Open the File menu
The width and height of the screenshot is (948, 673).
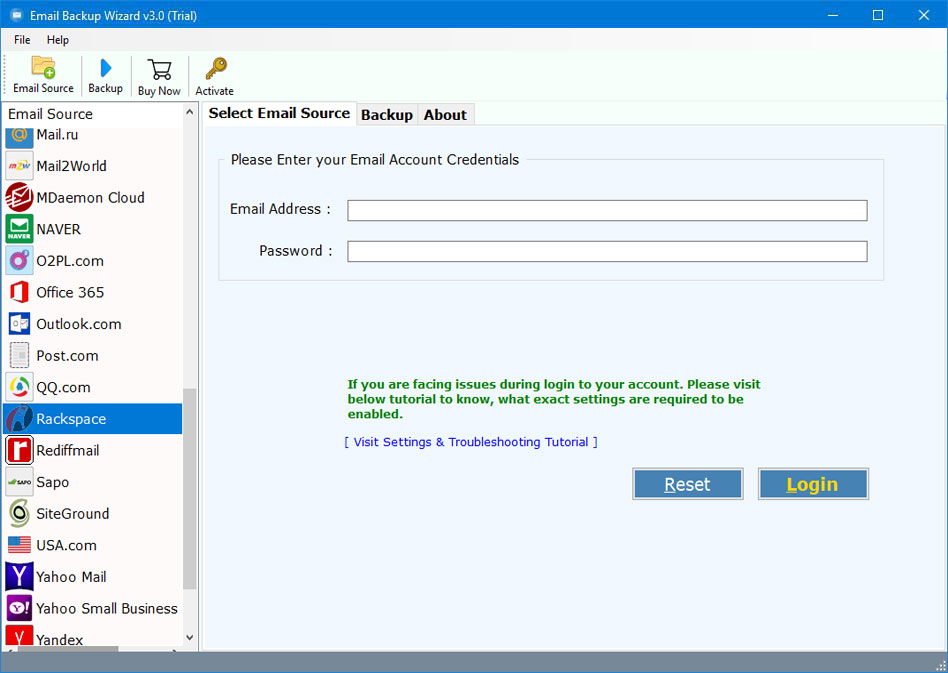(22, 40)
